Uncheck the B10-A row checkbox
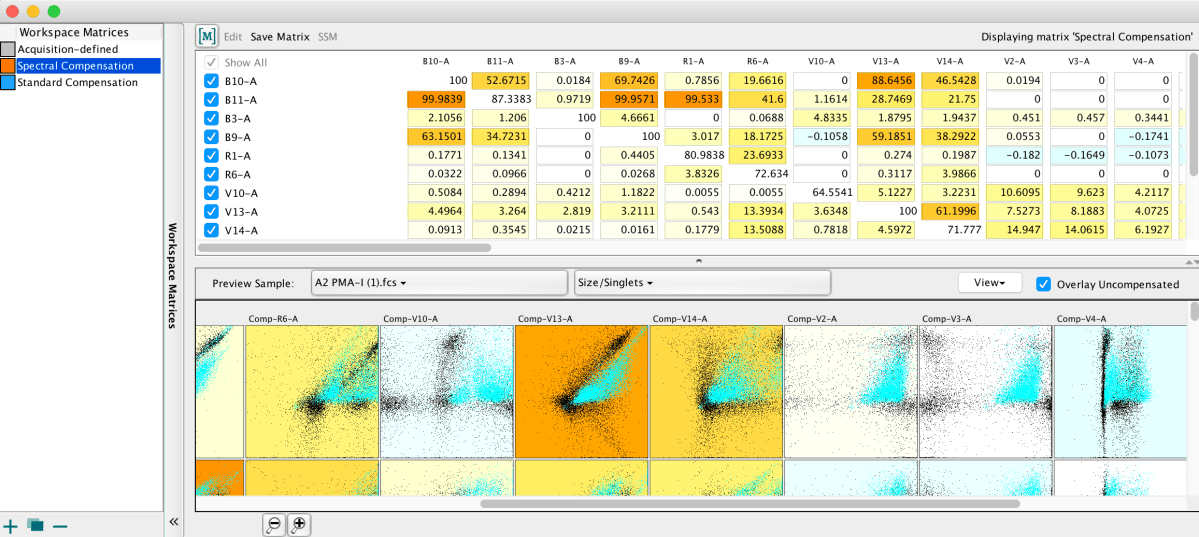Viewport: 1199px width, 537px height. point(211,81)
